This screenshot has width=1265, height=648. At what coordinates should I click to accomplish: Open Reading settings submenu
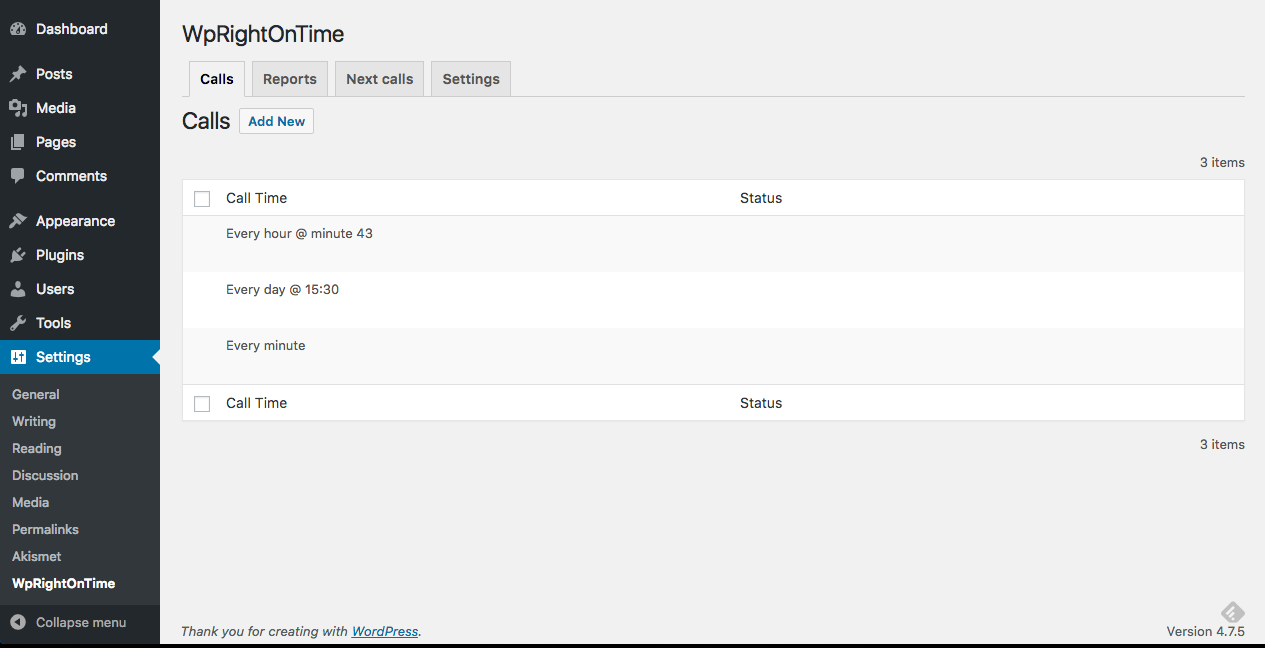(x=37, y=449)
